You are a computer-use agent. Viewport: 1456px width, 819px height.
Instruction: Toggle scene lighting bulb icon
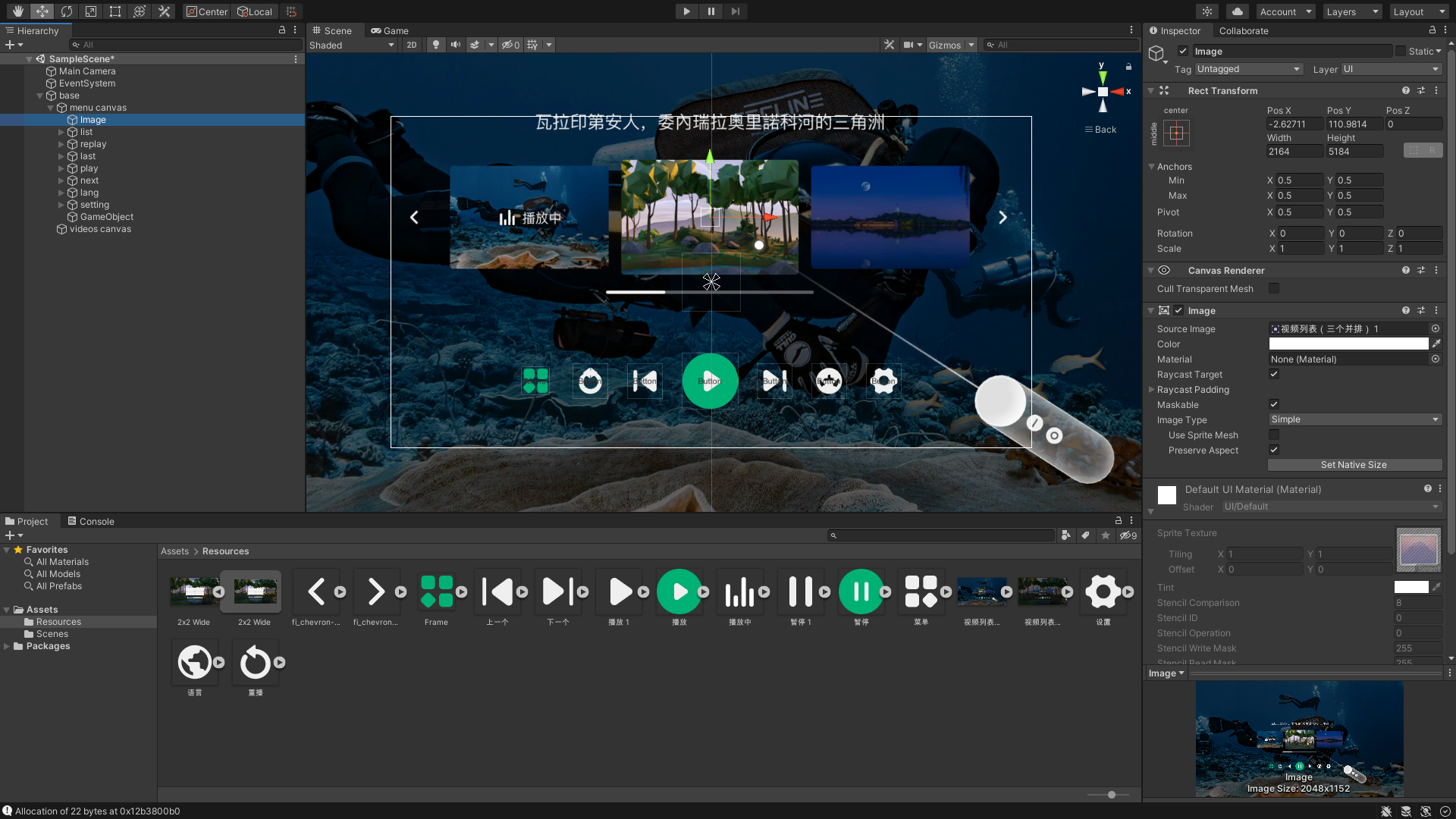pos(435,45)
